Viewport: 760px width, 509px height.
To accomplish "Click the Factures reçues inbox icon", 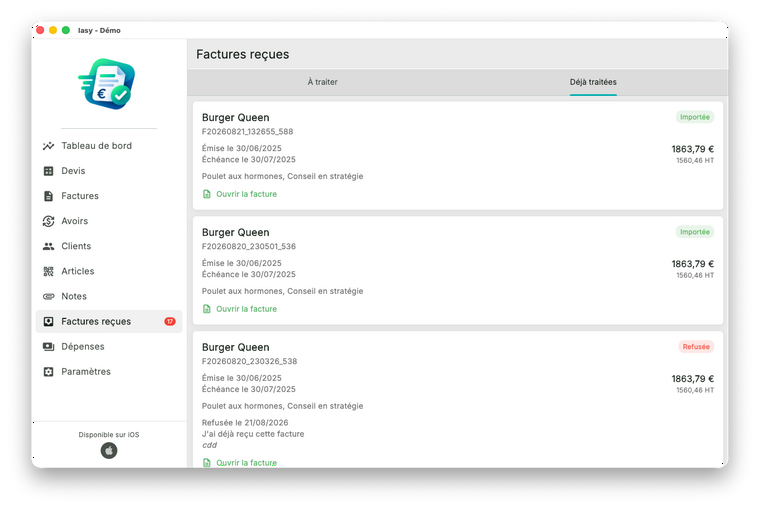I will tap(48, 321).
